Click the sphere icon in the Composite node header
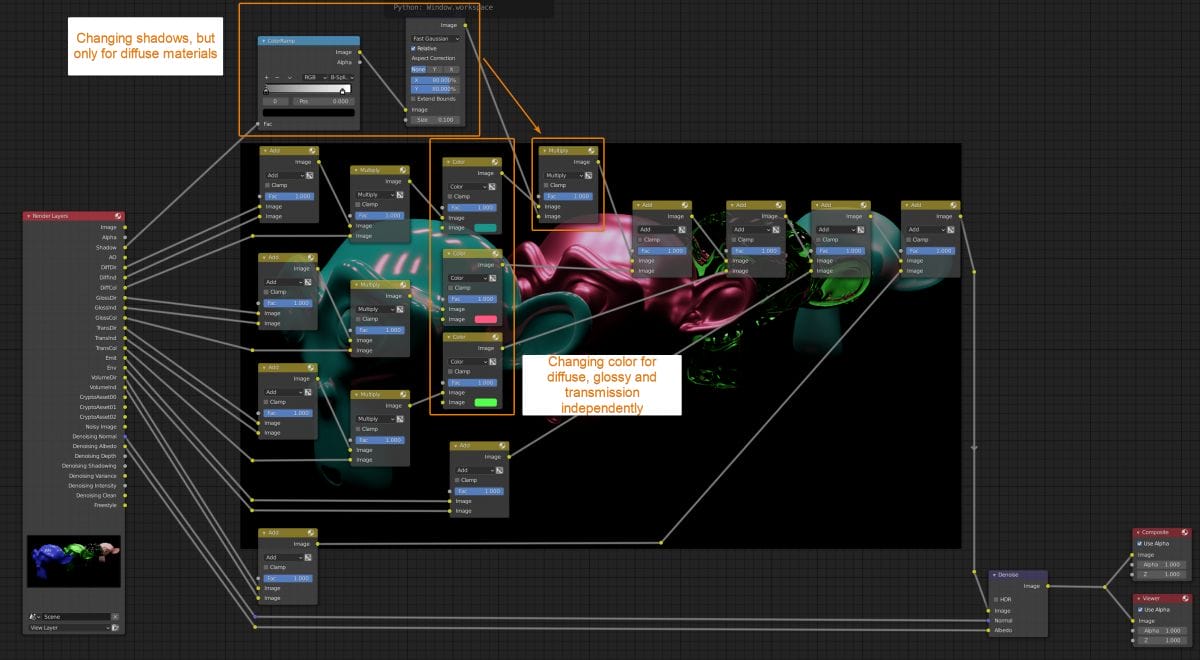The image size is (1200, 660). [1185, 532]
